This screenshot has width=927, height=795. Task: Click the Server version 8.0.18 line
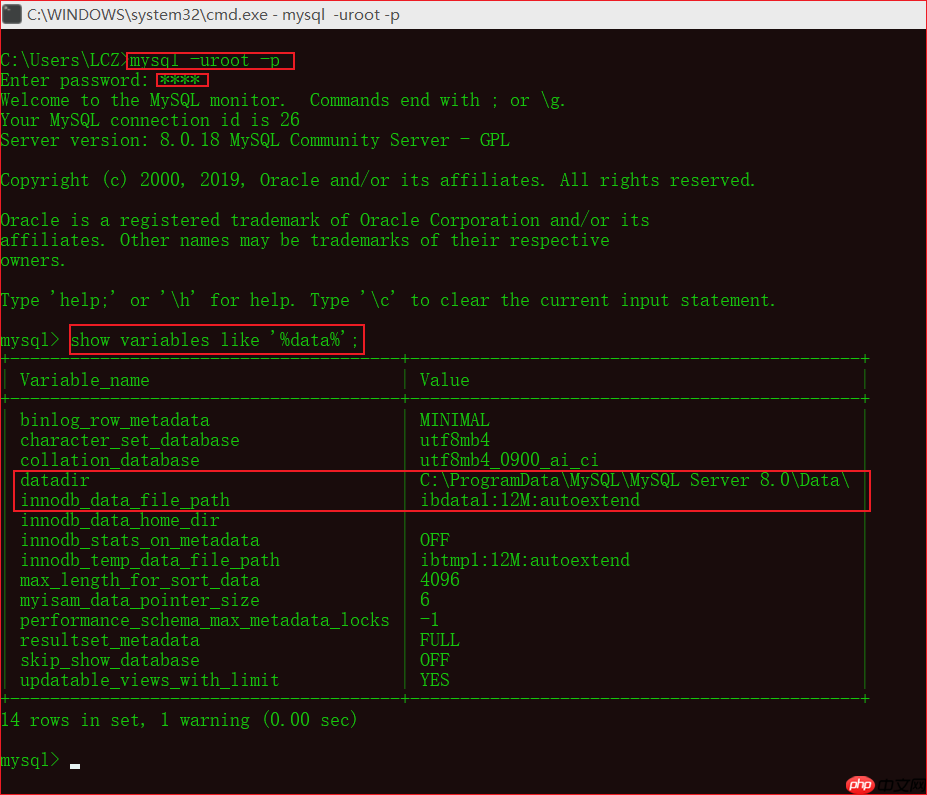250,140
